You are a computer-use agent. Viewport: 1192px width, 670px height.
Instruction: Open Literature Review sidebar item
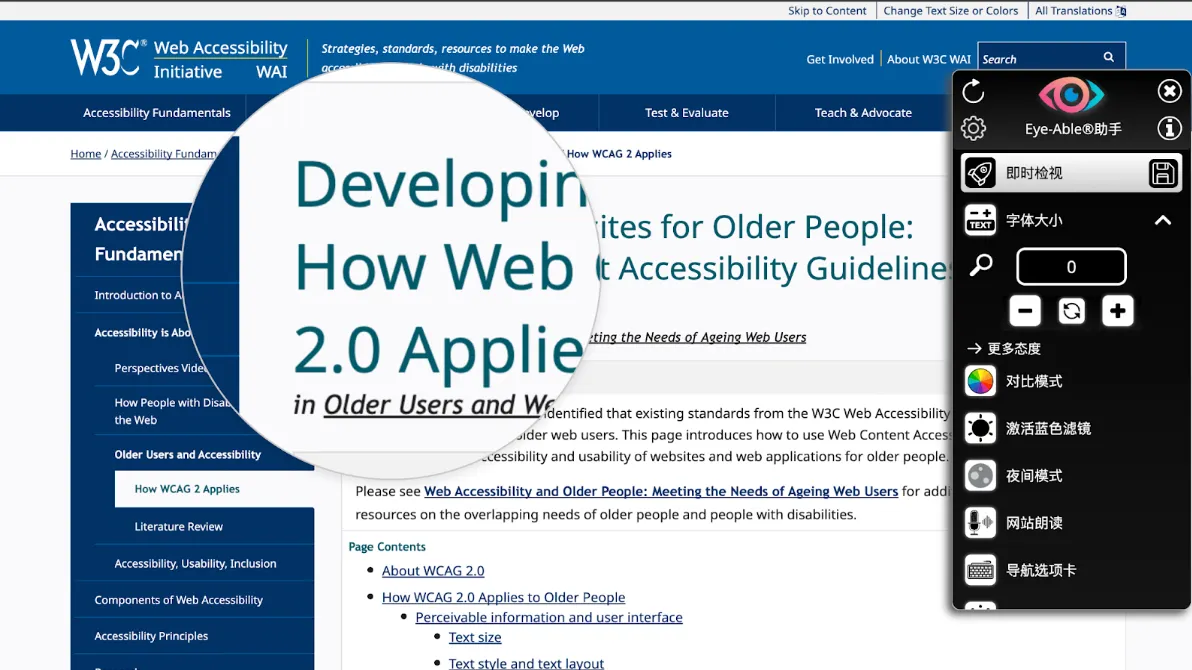point(179,526)
